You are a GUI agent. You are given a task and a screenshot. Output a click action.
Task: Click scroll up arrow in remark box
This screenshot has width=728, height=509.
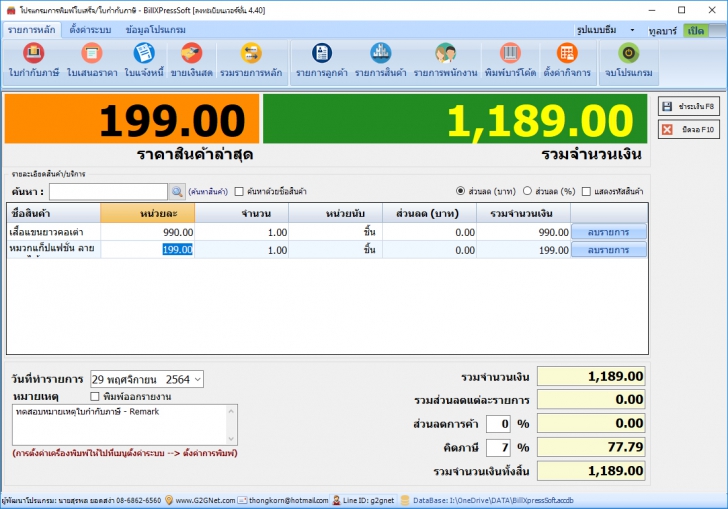tap(232, 411)
